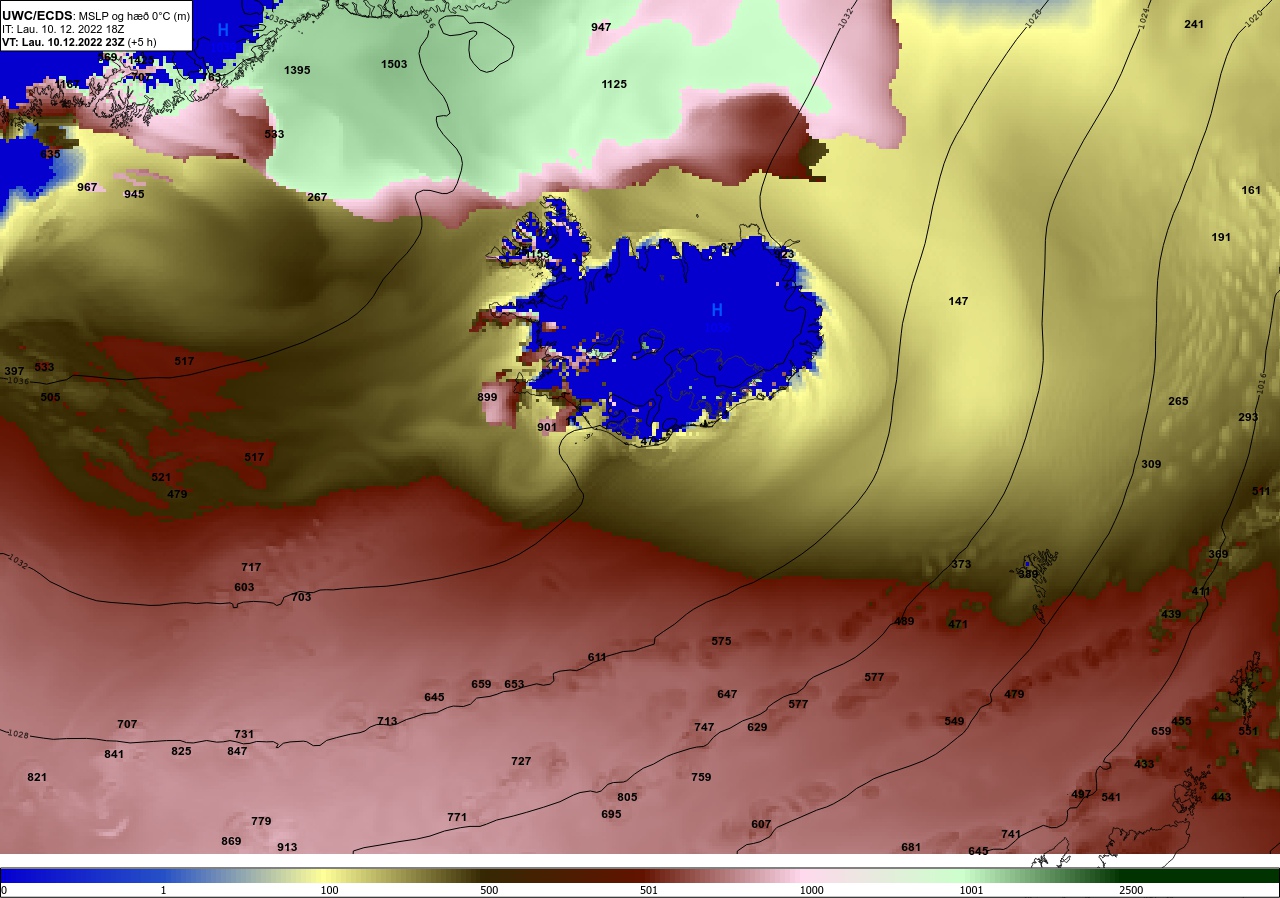Click the UWC/ECDS title text
Screen dimensions: 1280x898
click(37, 15)
